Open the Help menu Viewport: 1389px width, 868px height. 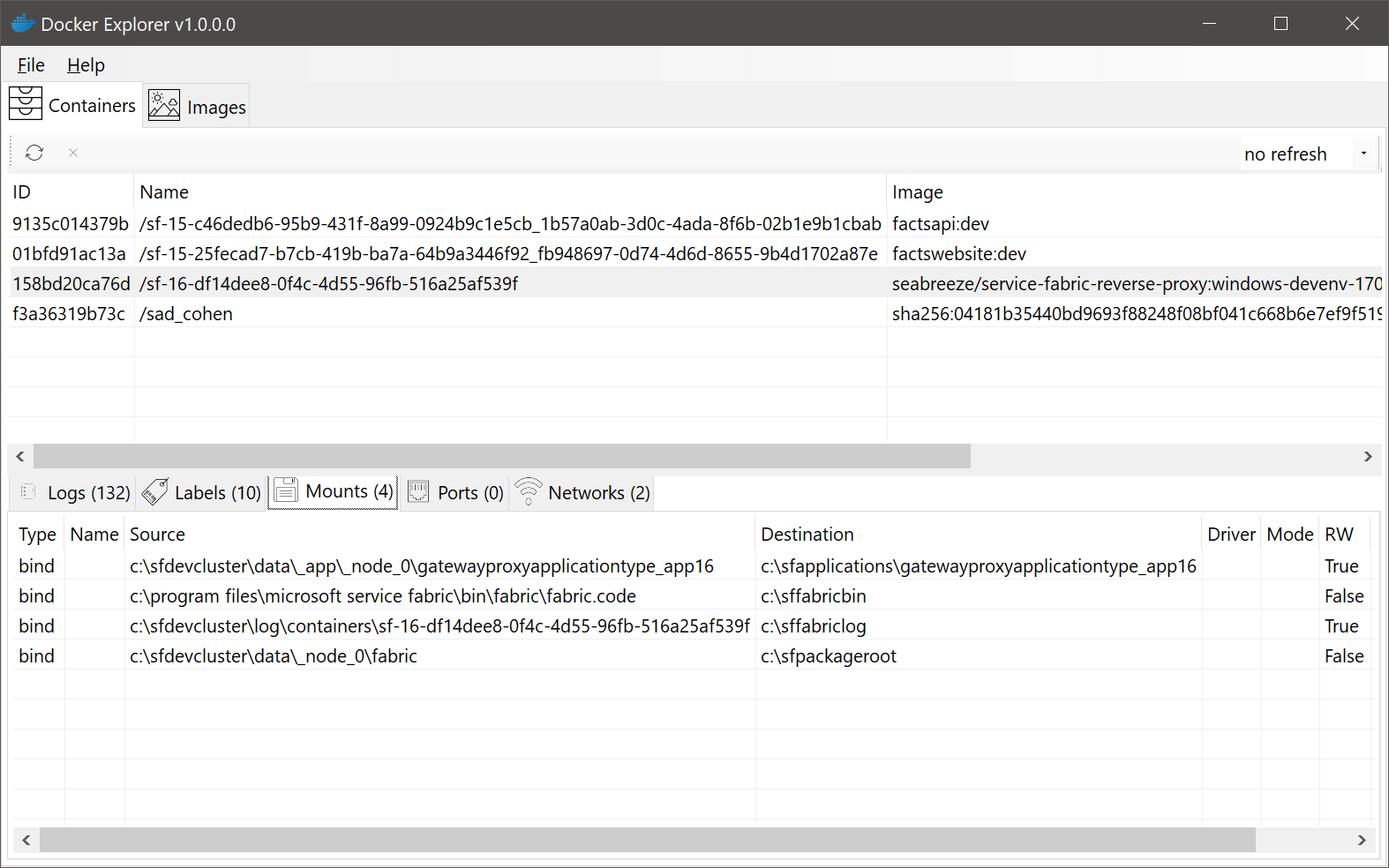86,64
